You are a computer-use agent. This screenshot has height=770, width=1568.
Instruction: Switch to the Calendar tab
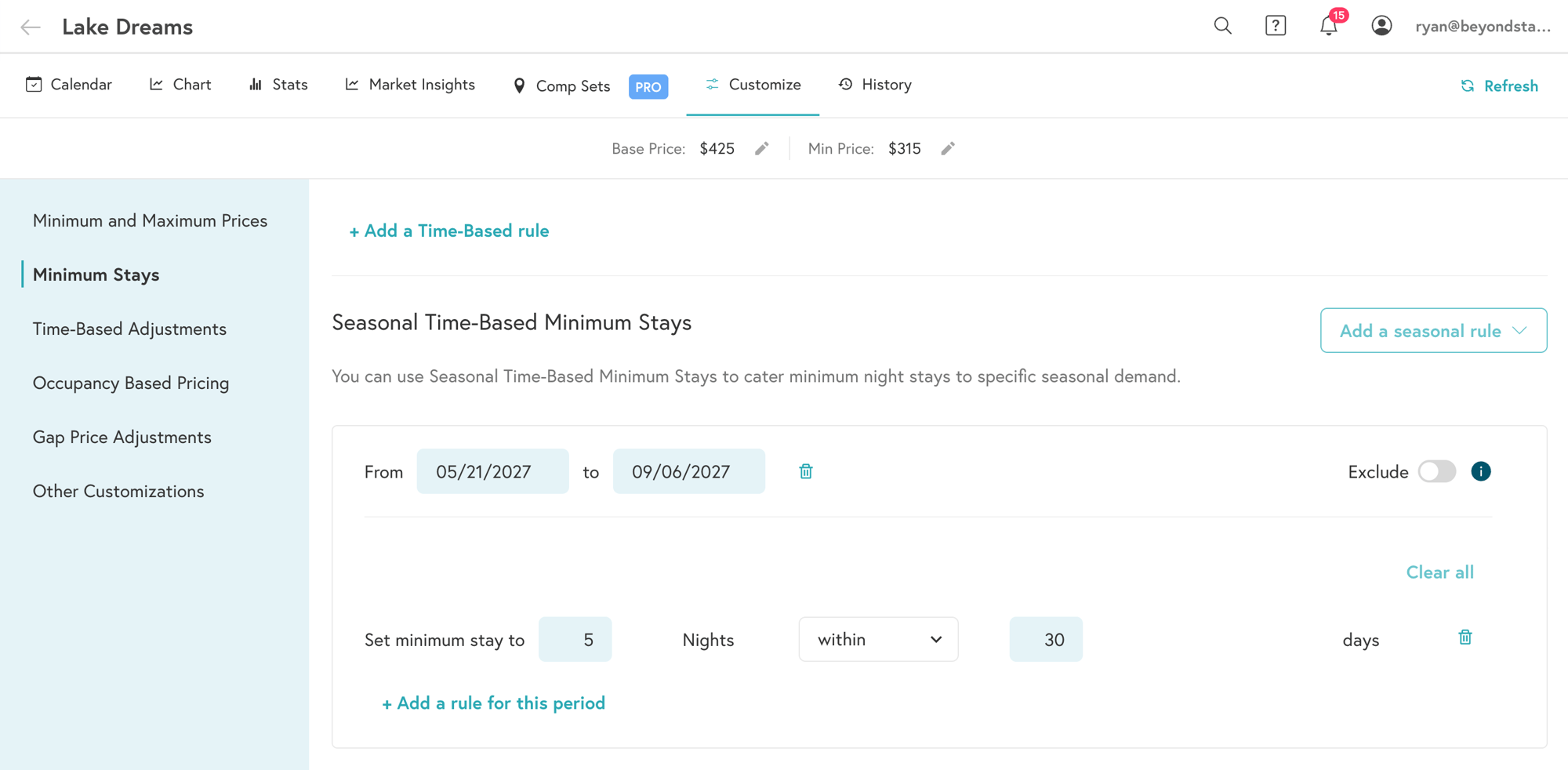[69, 85]
